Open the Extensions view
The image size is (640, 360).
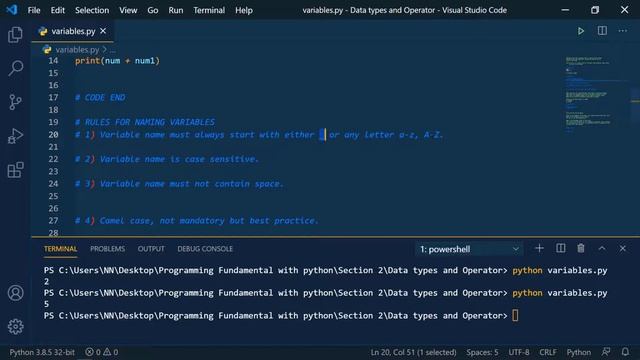[15, 170]
